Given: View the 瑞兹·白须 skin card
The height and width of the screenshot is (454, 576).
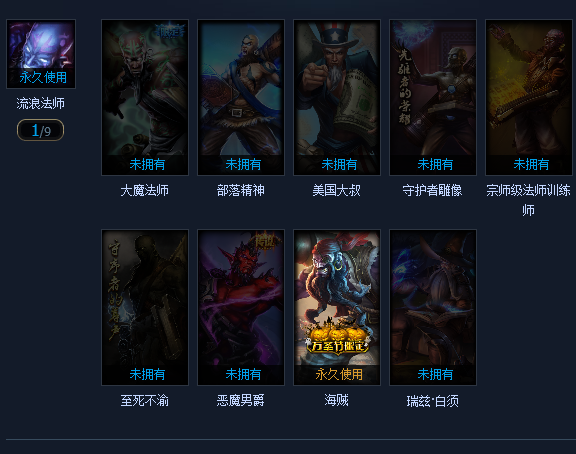Looking at the screenshot, I should coord(433,307).
